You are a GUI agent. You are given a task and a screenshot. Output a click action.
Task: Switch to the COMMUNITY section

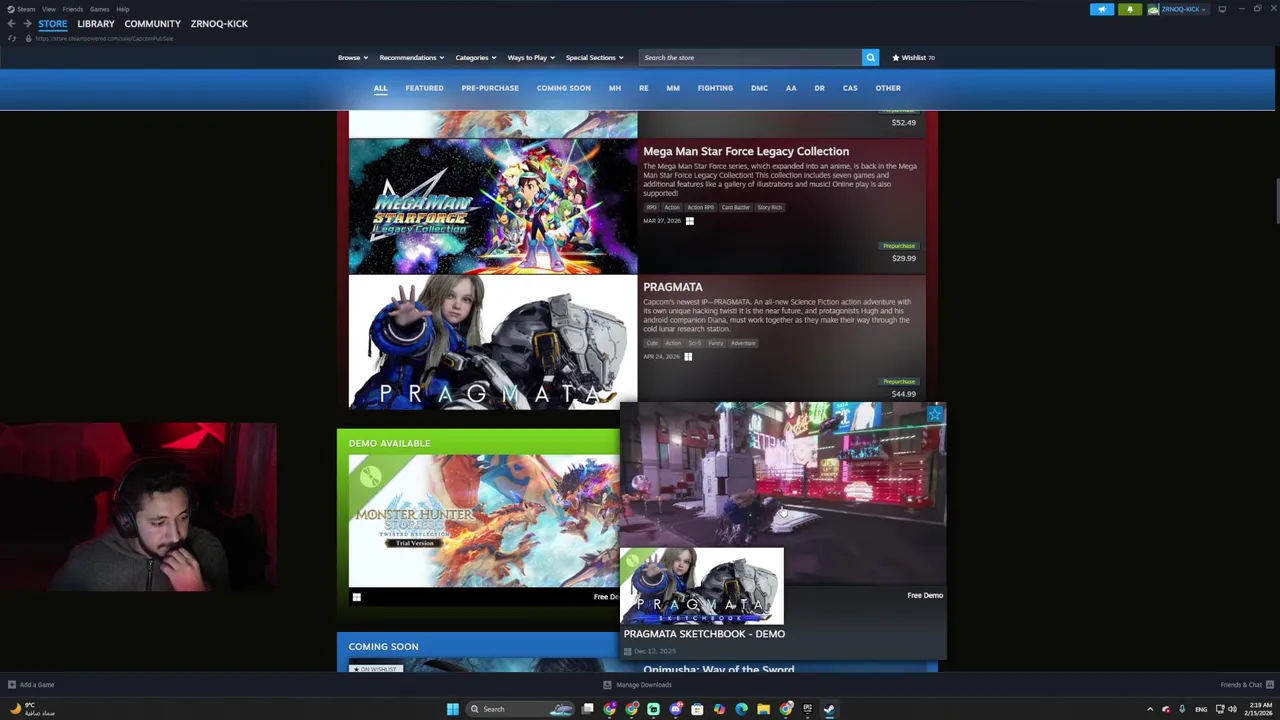[153, 23]
